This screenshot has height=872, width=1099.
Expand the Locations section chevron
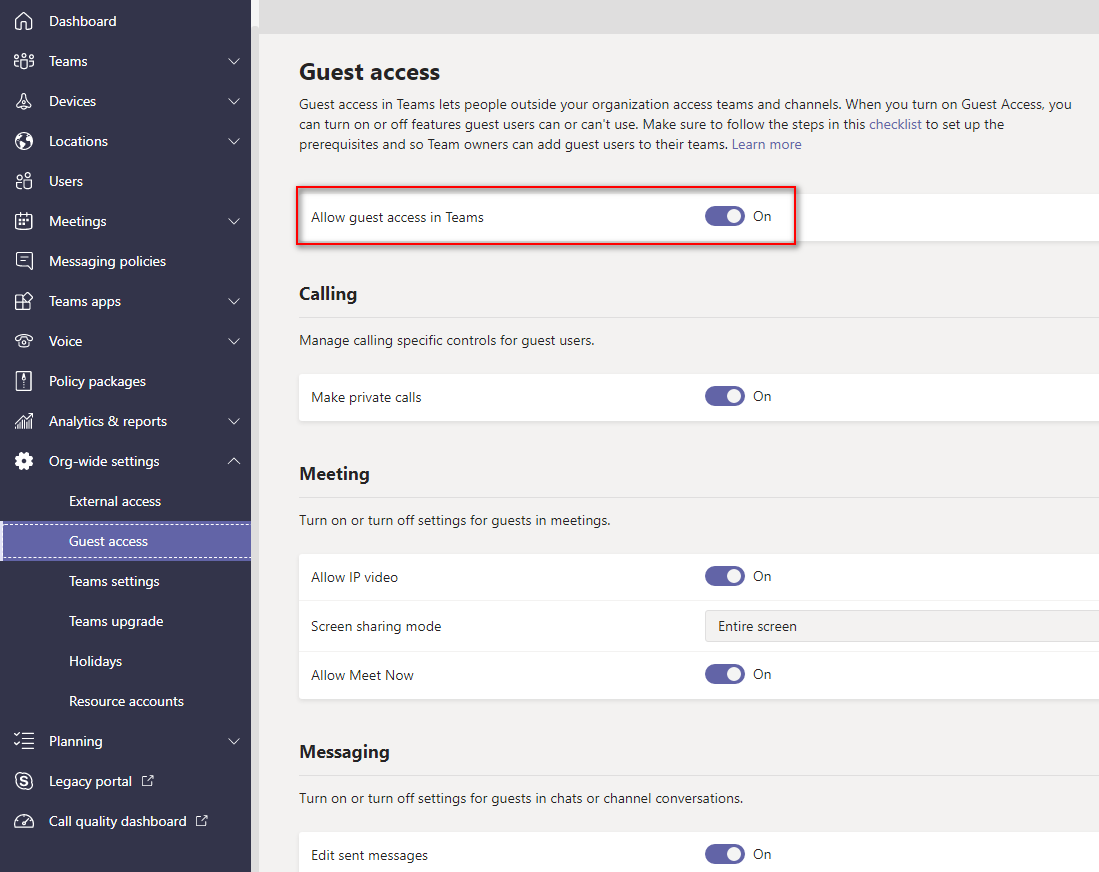(x=234, y=141)
